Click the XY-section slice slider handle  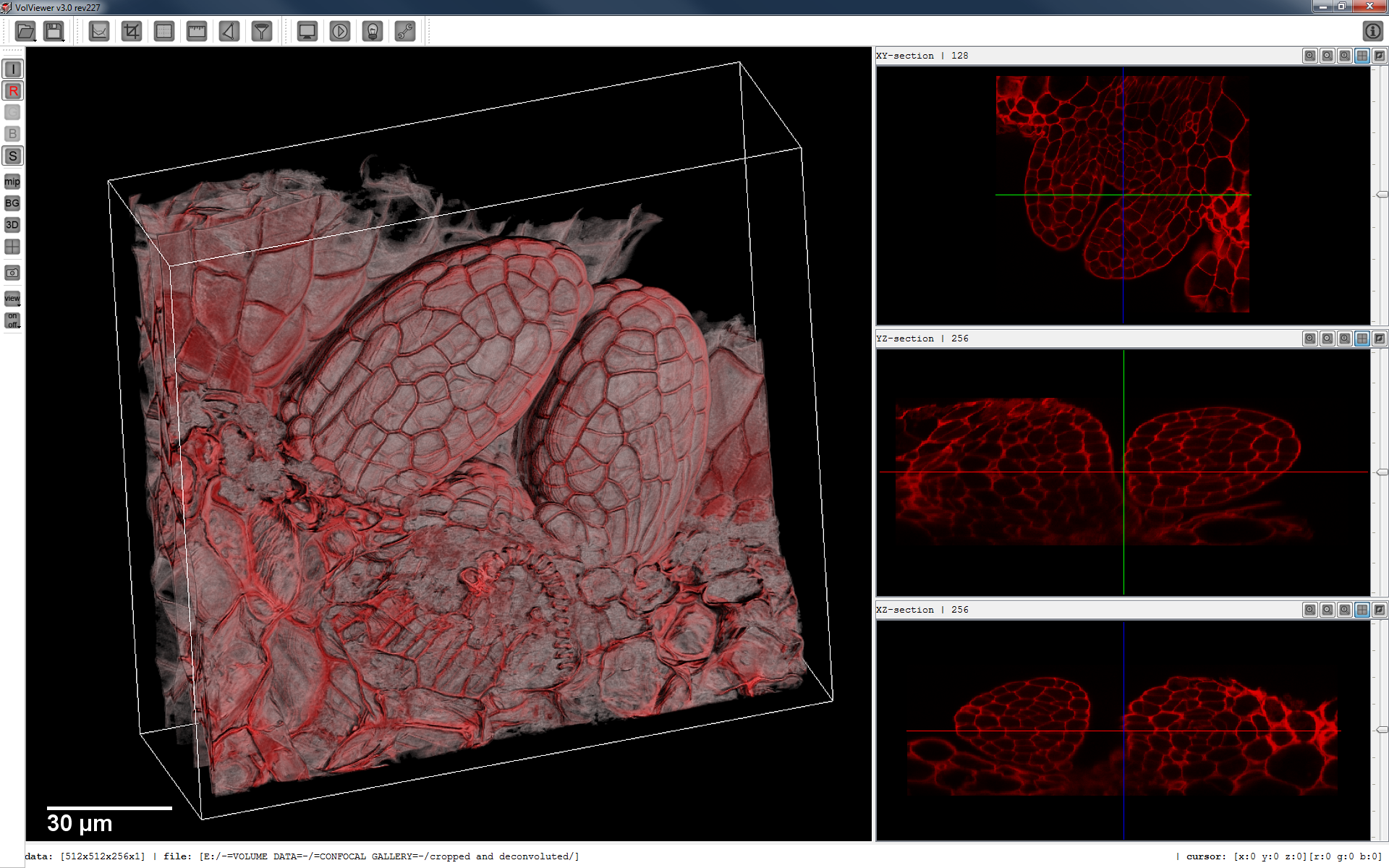tap(1381, 195)
